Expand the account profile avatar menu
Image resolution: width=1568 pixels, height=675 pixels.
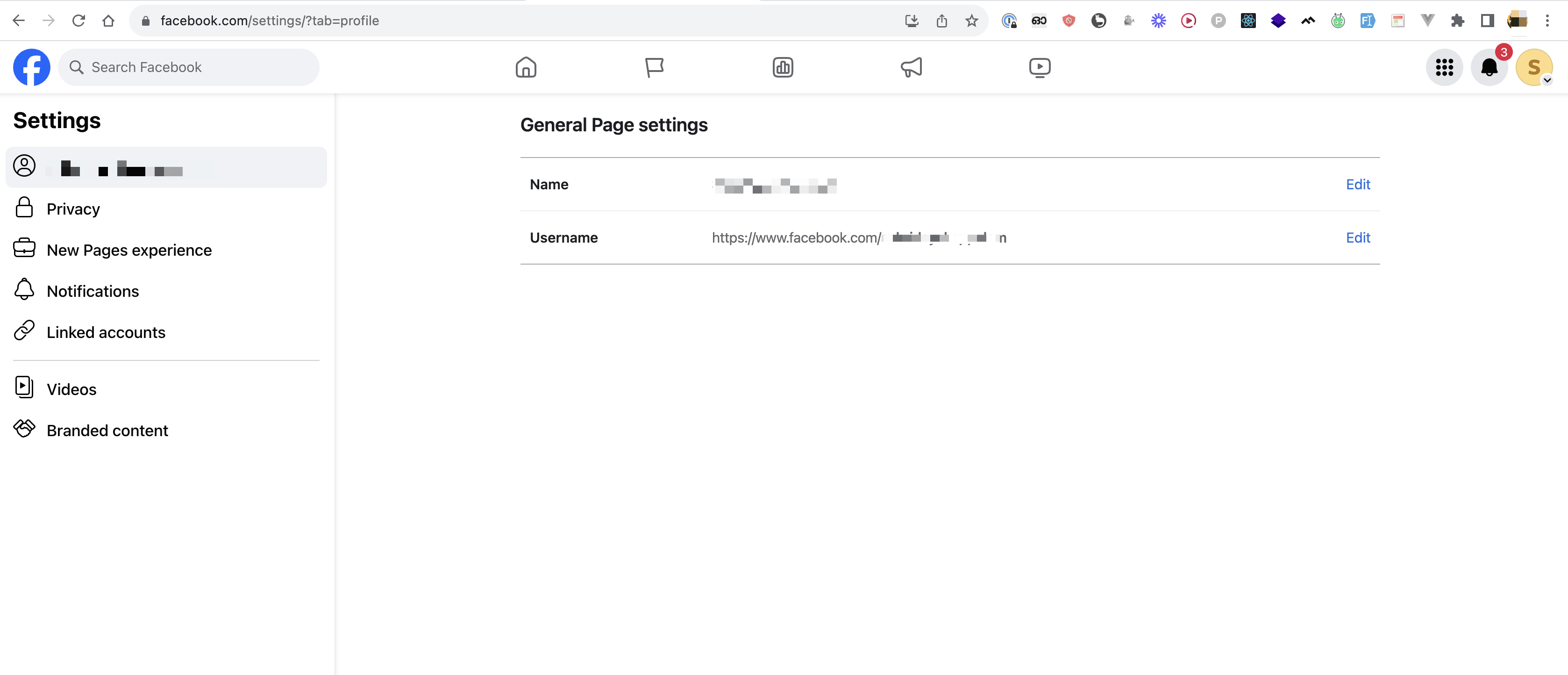1534,67
